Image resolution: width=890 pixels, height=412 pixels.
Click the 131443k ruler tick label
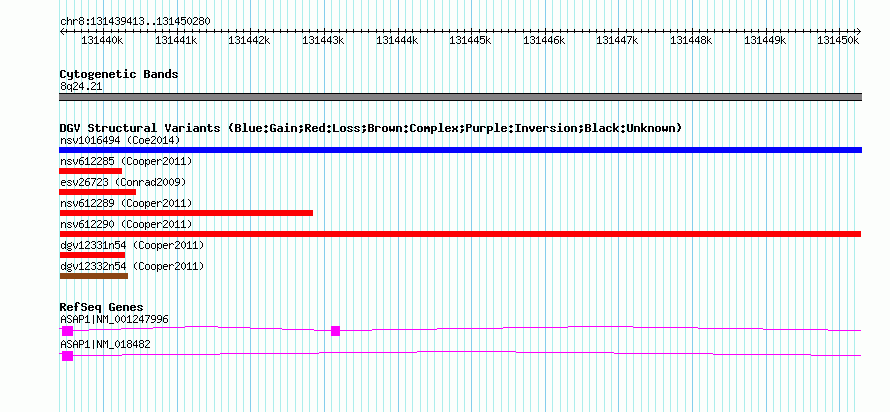[x=323, y=40]
